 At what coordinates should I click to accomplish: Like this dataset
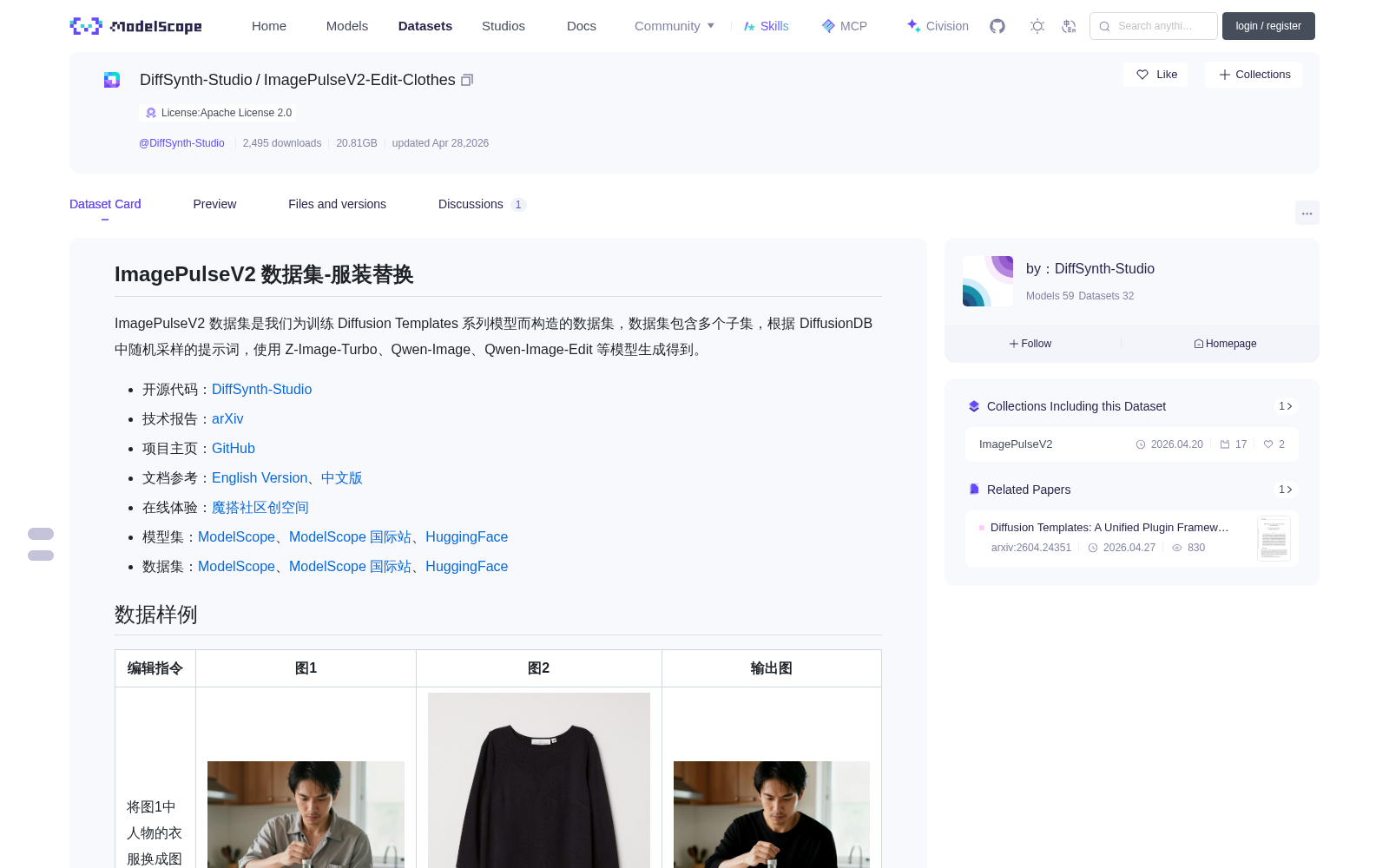click(x=1155, y=75)
